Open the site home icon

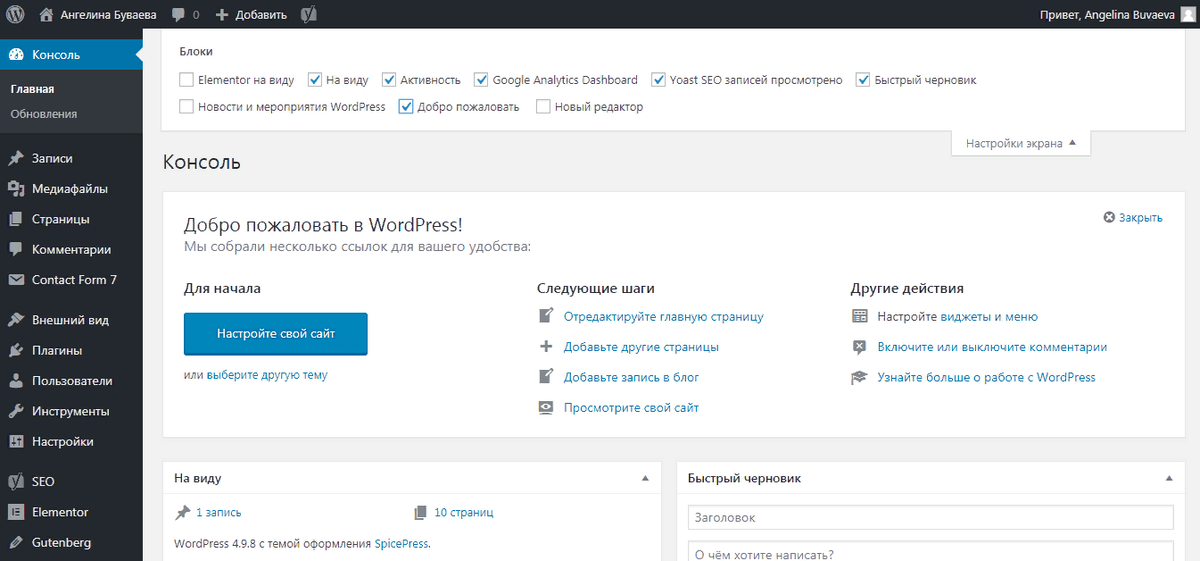pos(46,15)
